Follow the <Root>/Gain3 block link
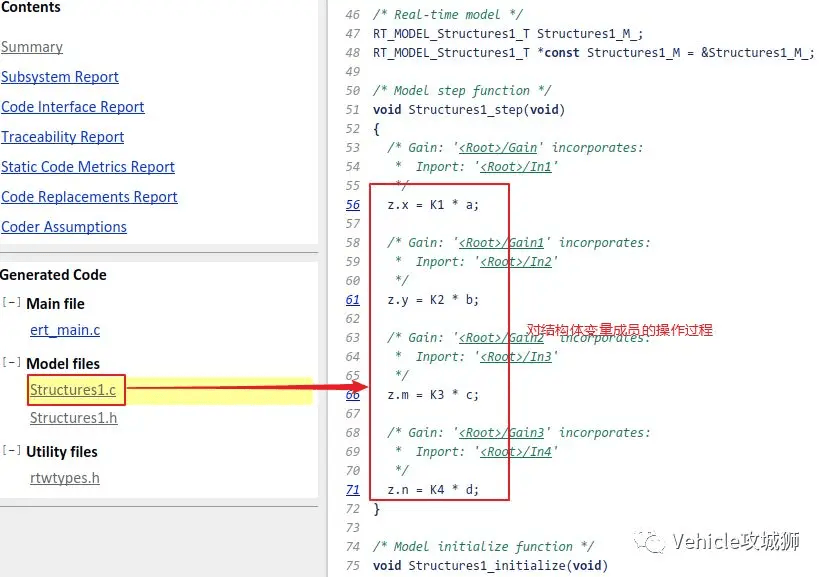The width and height of the screenshot is (826, 577). (x=502, y=433)
